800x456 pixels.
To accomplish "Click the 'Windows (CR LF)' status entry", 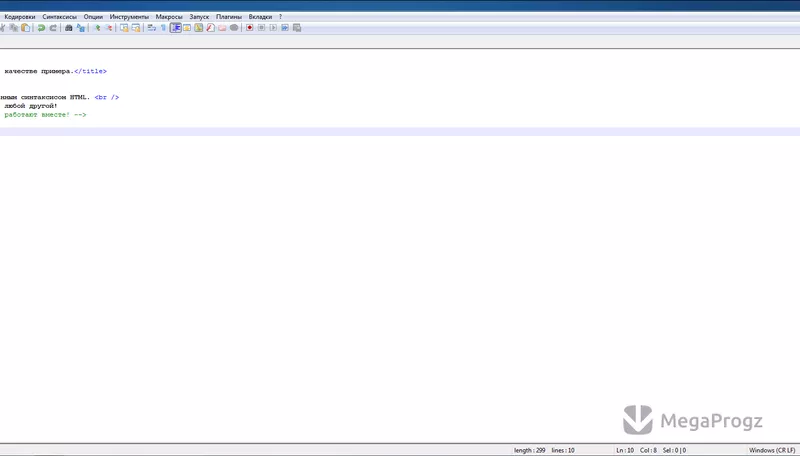I will click(x=772, y=450).
